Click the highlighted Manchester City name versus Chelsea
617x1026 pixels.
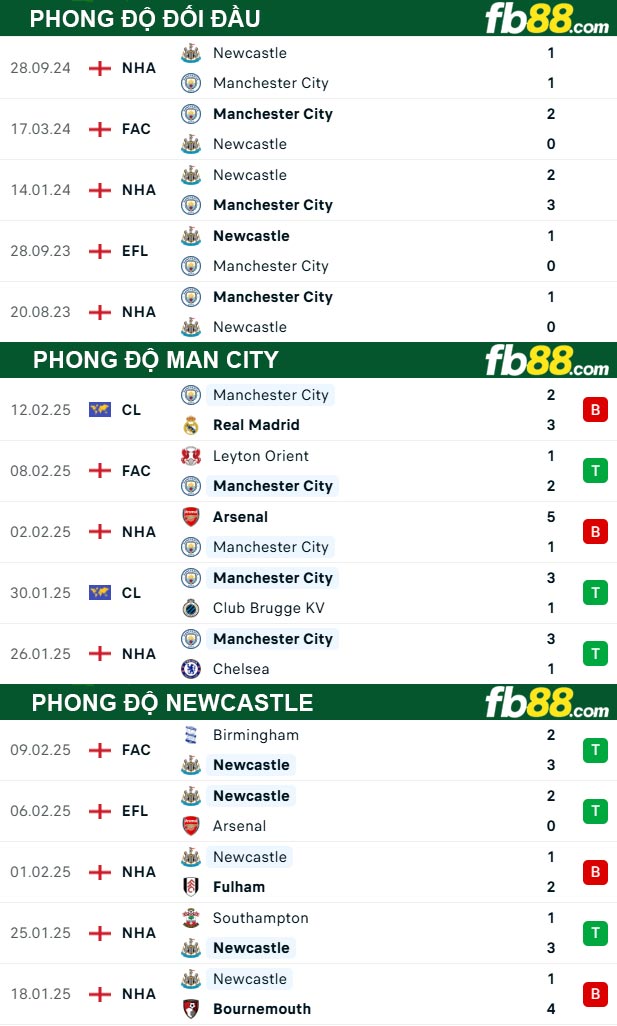[273, 639]
